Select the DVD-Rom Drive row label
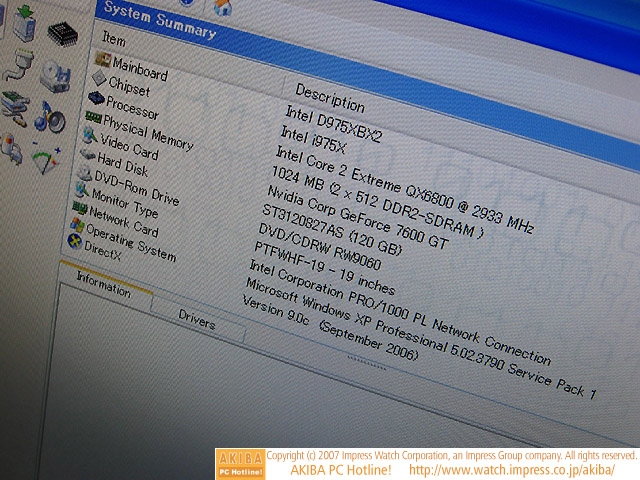This screenshot has height=480, width=640. click(137, 188)
